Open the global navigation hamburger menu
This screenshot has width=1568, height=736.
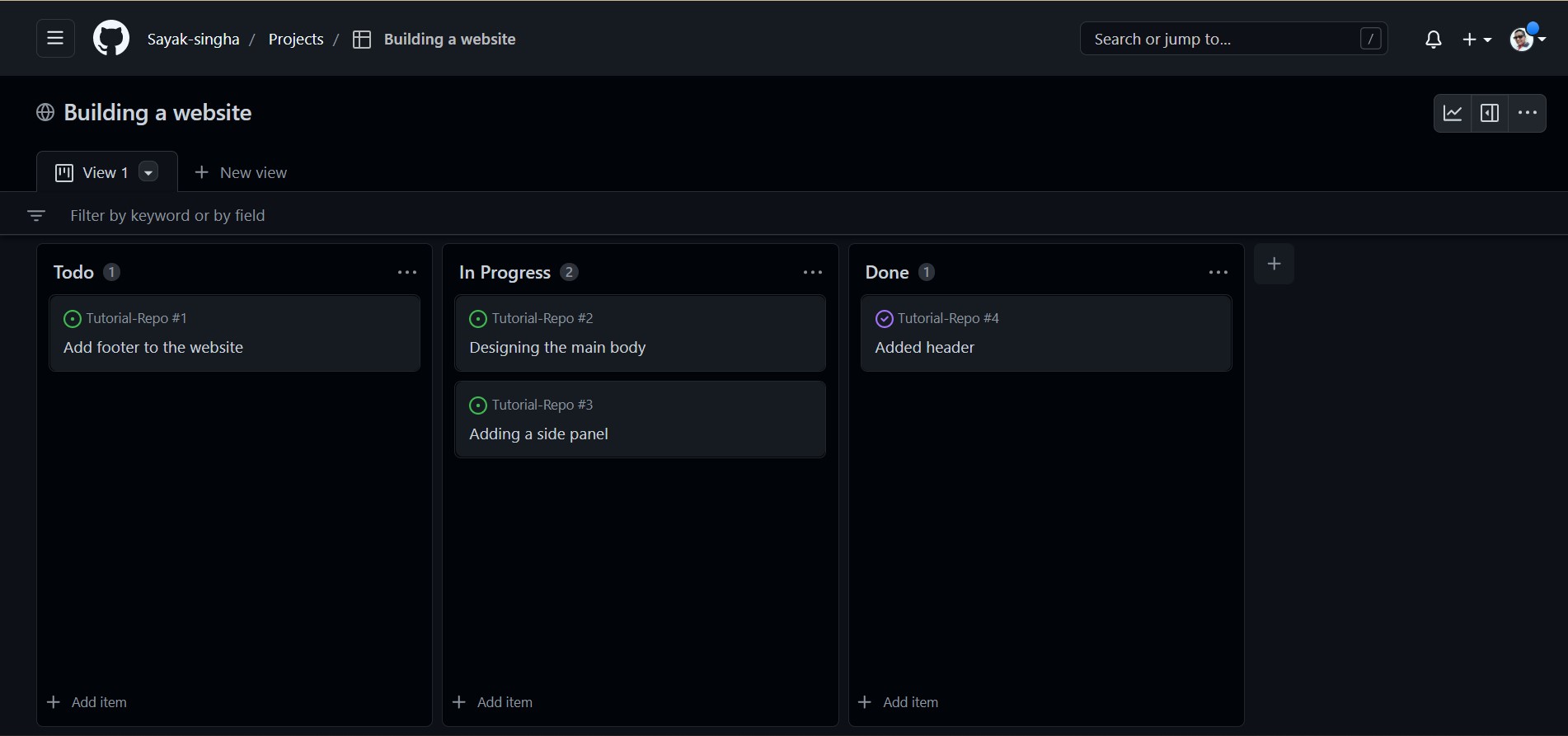point(55,39)
